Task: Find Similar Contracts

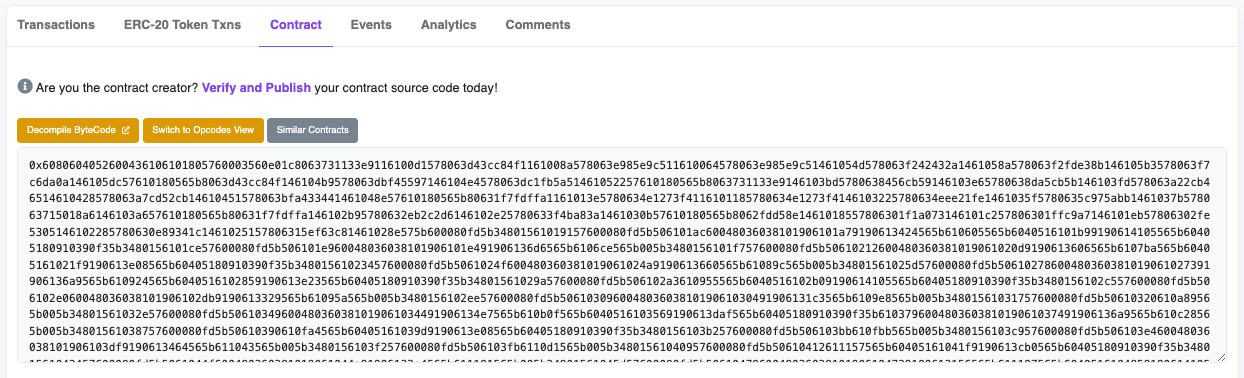Action: 312,130
